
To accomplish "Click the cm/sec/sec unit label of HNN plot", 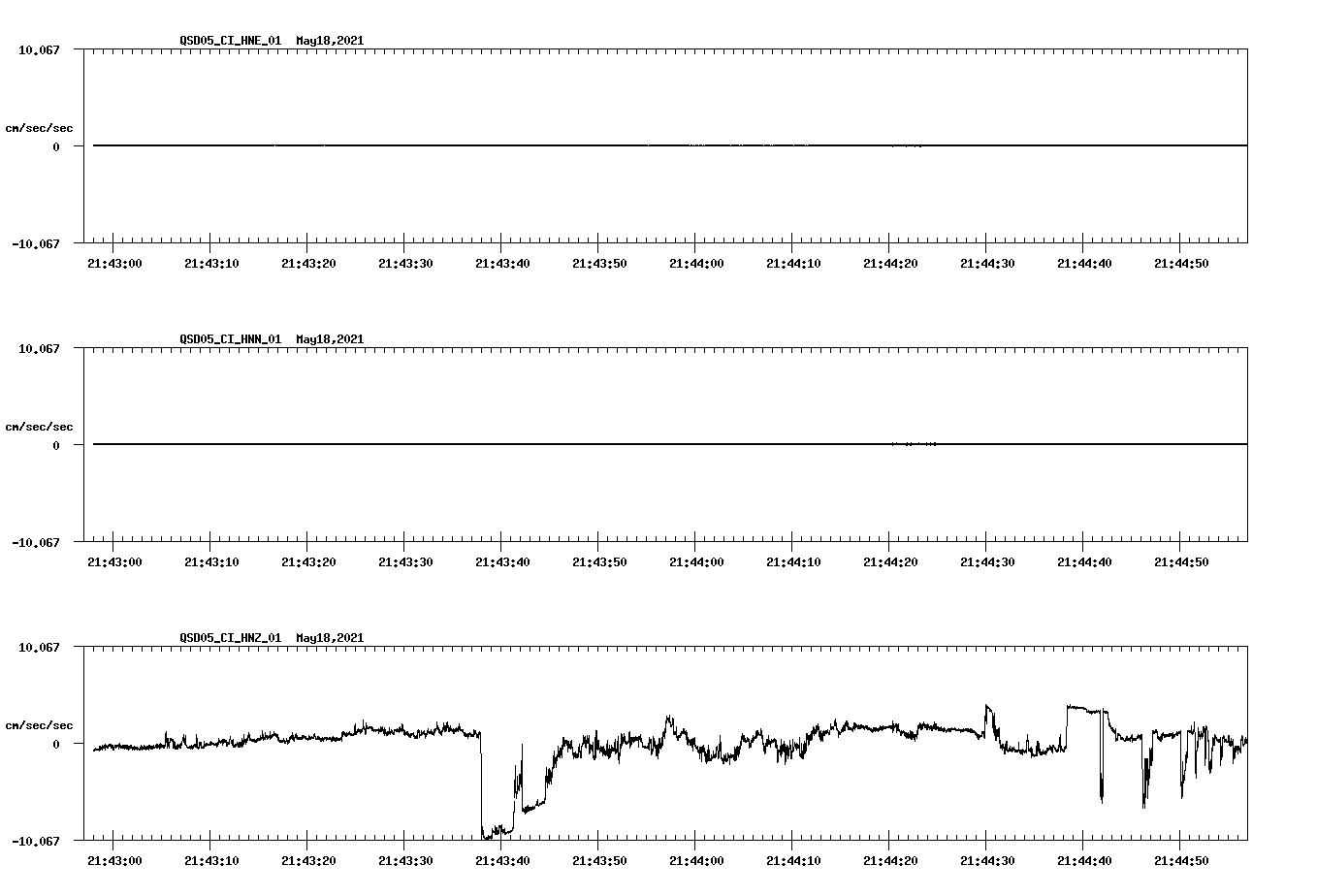I will pos(39,427).
